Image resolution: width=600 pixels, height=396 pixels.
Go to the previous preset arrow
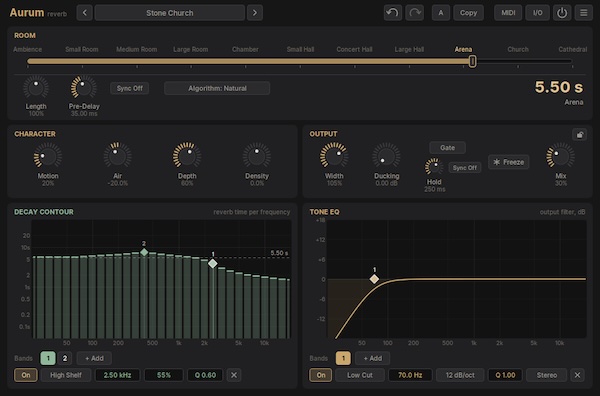pos(85,13)
